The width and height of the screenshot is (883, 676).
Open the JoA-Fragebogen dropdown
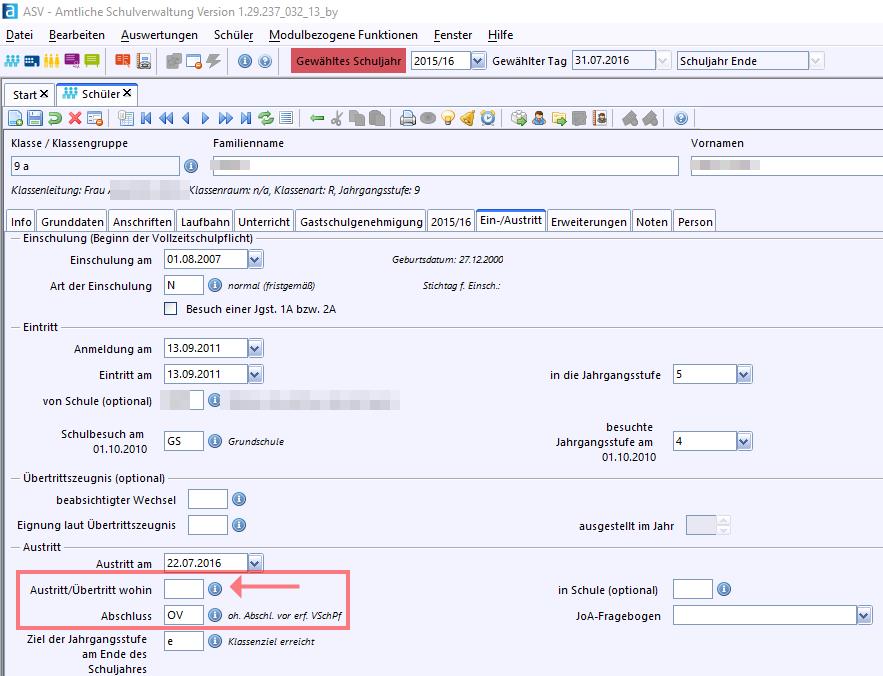pyautogui.click(x=864, y=616)
